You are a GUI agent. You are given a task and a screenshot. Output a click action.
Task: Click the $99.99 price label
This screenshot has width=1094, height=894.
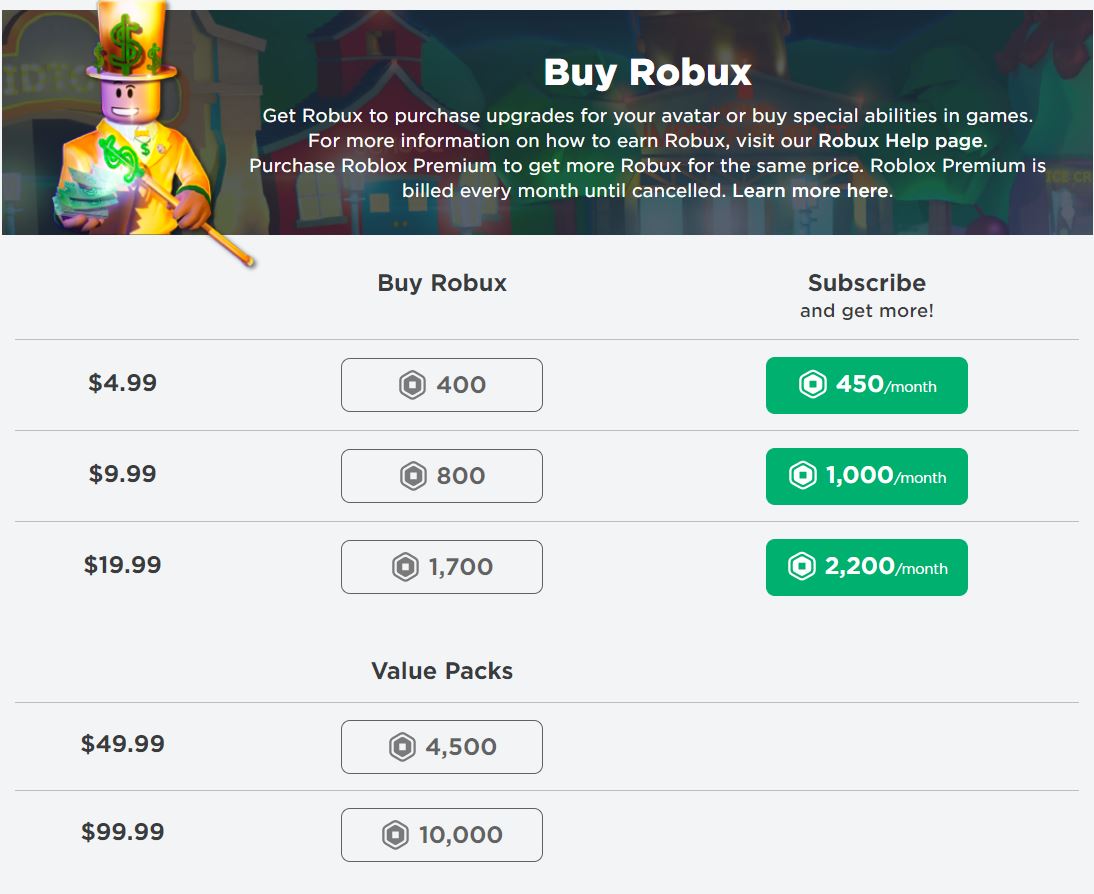[x=123, y=832]
